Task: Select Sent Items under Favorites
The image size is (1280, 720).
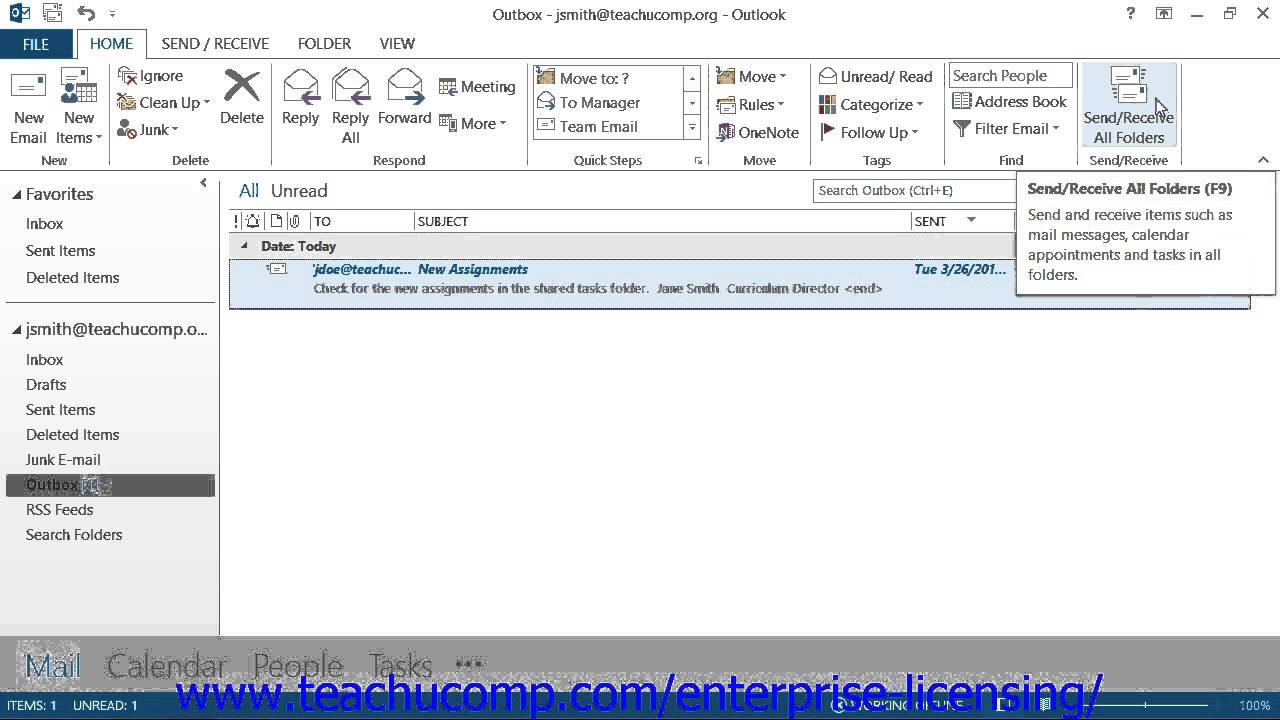Action: pos(60,251)
